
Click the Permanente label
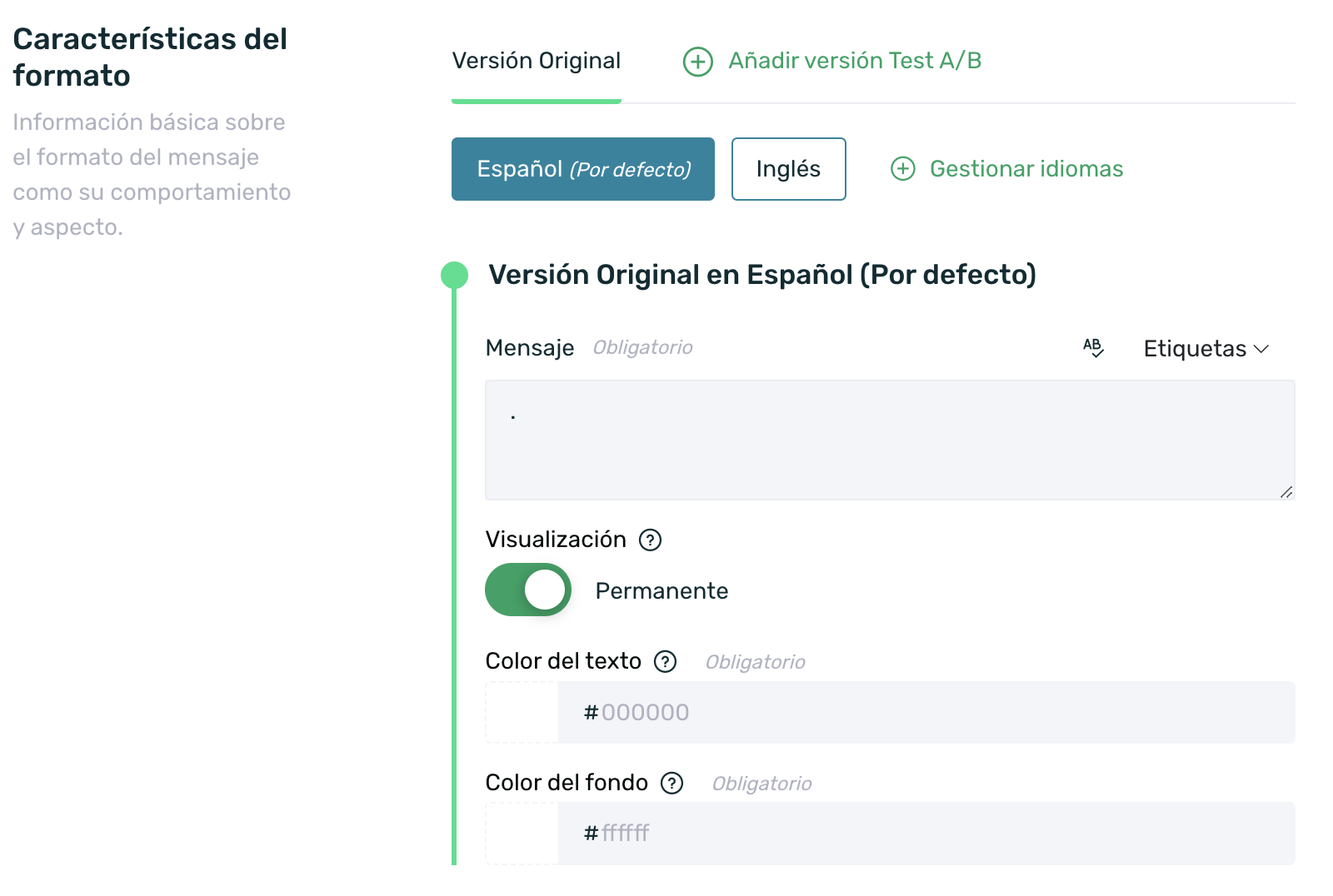click(662, 591)
